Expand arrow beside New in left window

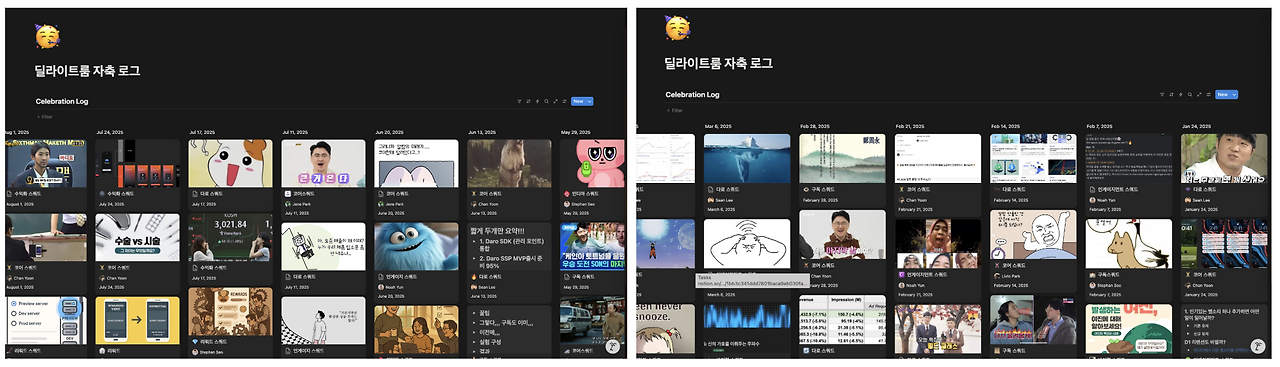click(589, 101)
